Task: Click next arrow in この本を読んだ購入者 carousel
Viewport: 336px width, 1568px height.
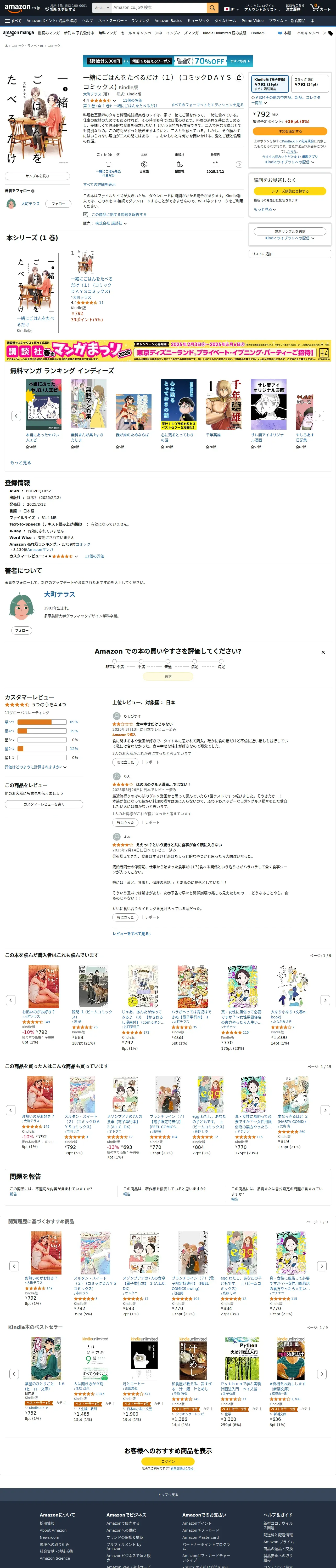Action: 325,1000
